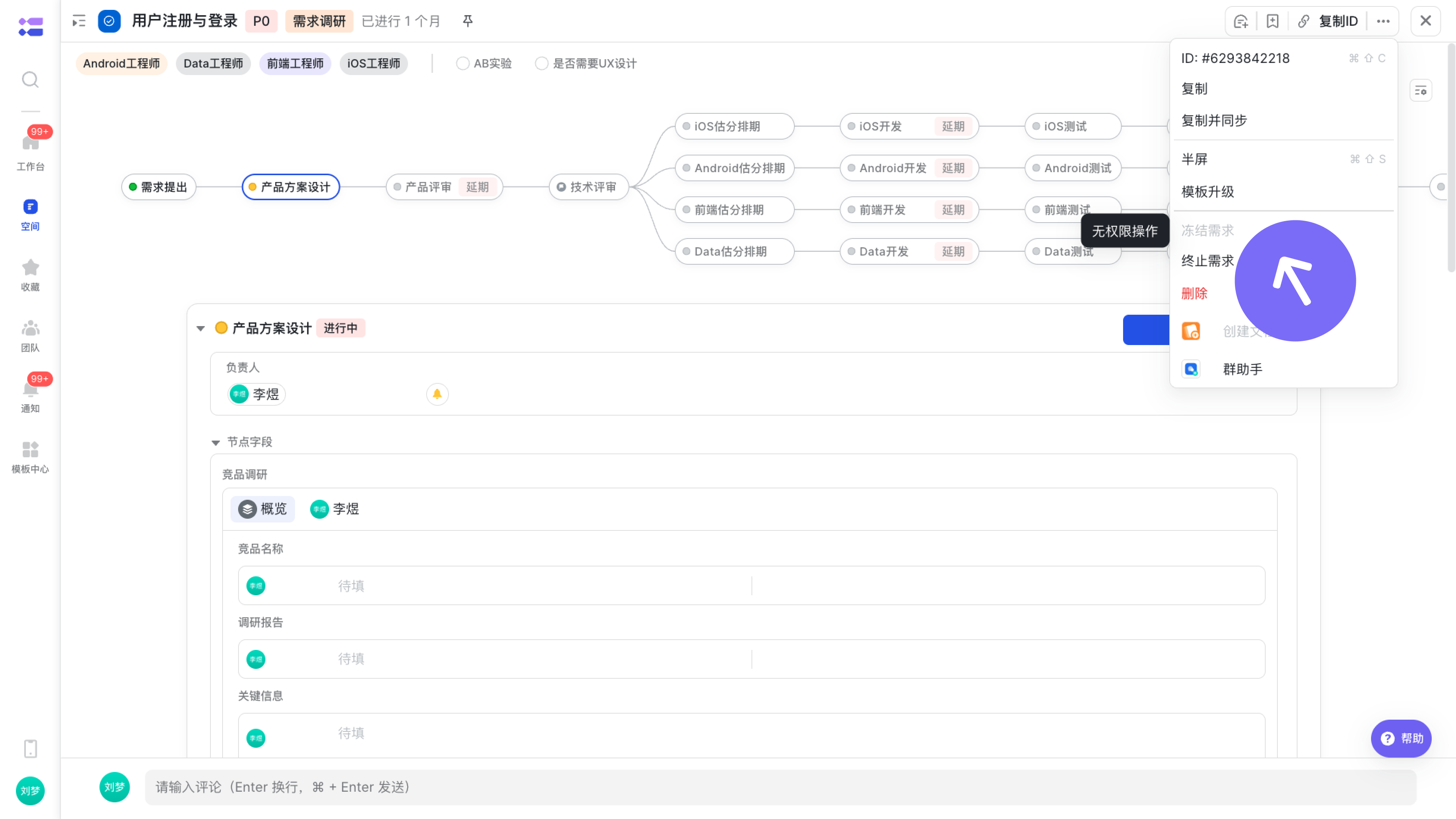Select 复制并同步 from the menu
Screen dimensions: 1456x819
coord(1283,121)
